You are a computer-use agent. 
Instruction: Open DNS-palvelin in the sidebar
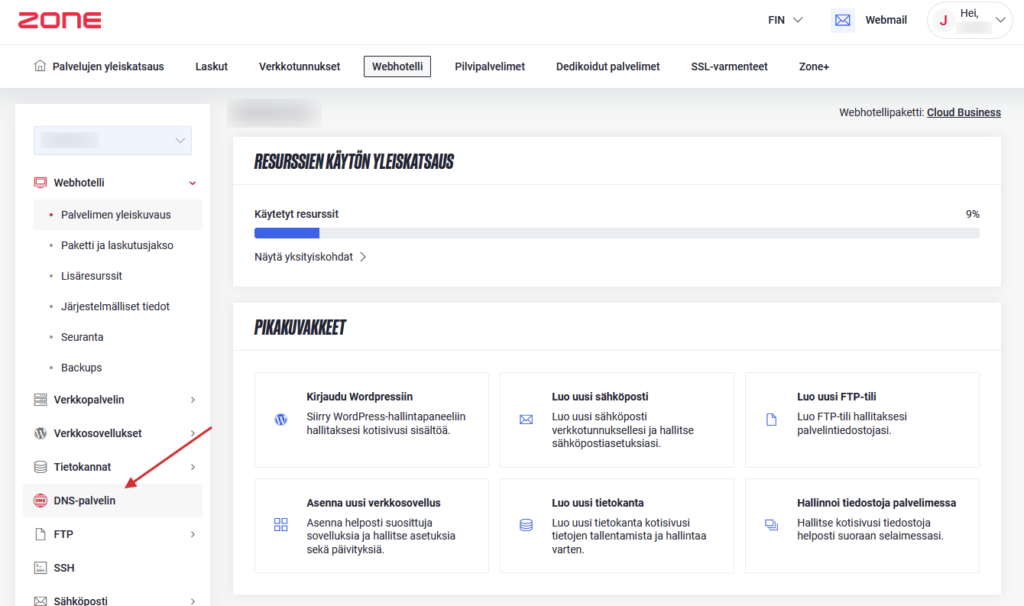[85, 500]
